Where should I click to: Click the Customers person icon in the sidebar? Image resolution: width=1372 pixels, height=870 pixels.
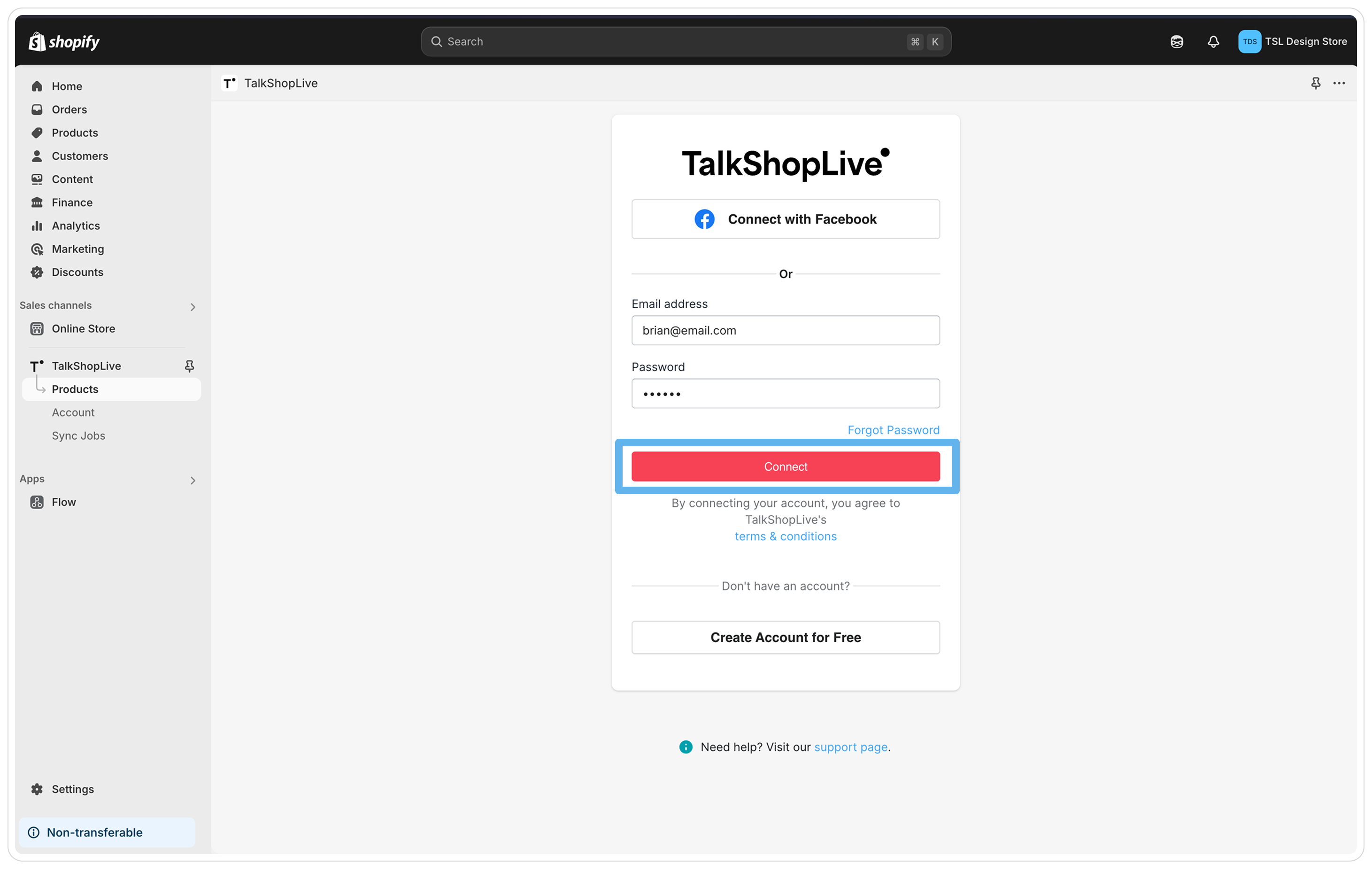[x=37, y=155]
